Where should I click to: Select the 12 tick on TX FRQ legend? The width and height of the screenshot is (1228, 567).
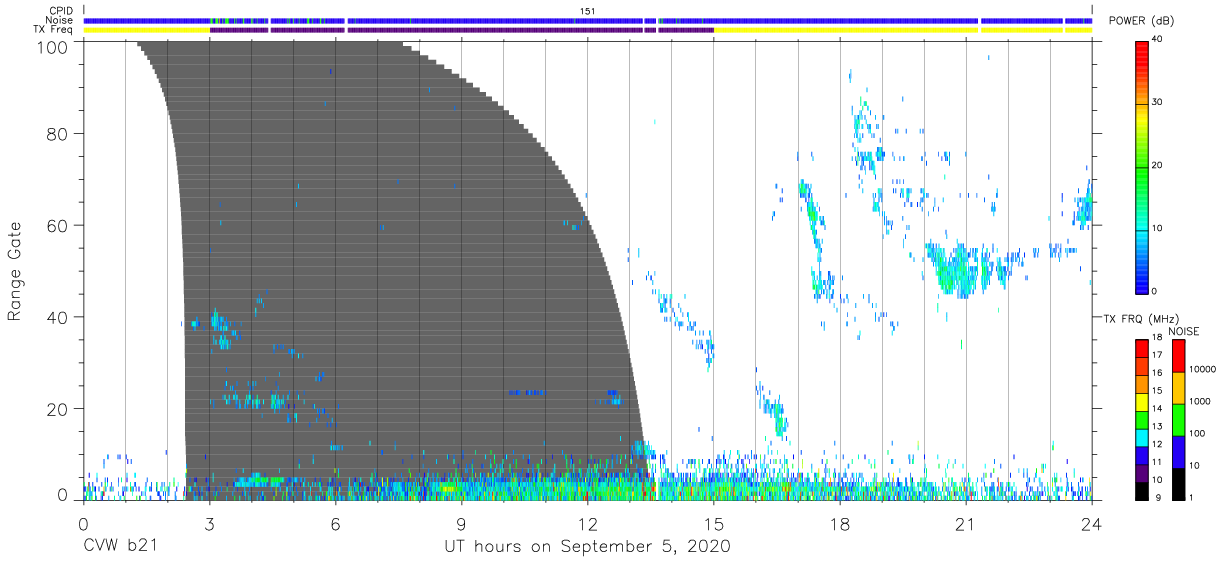[1156, 444]
